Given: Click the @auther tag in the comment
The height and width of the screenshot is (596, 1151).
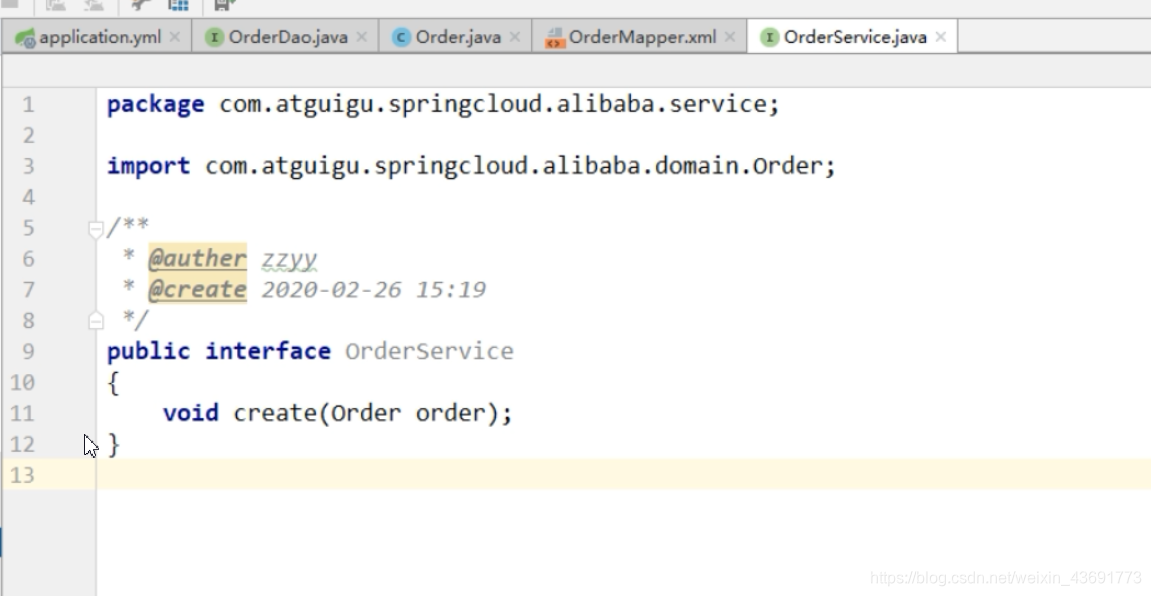Looking at the screenshot, I should [x=197, y=258].
